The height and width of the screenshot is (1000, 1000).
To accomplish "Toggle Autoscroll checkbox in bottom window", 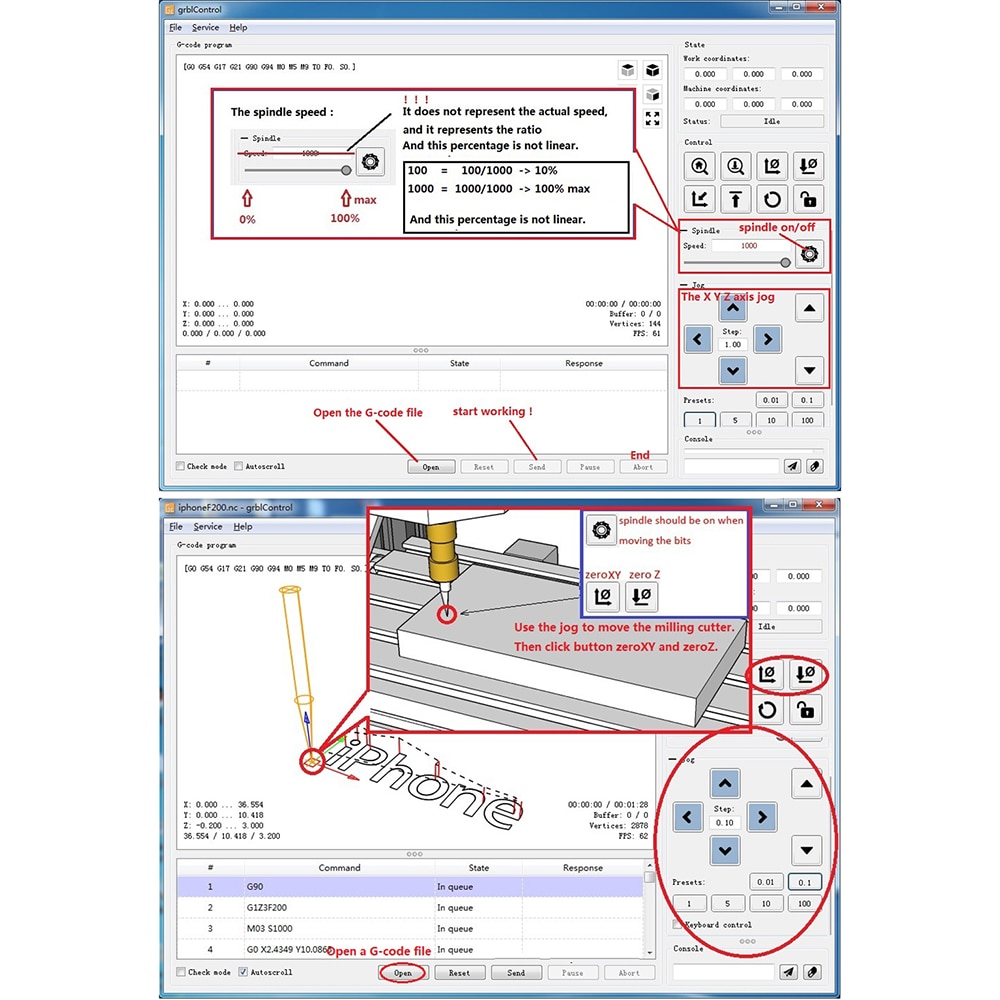I will click(243, 972).
